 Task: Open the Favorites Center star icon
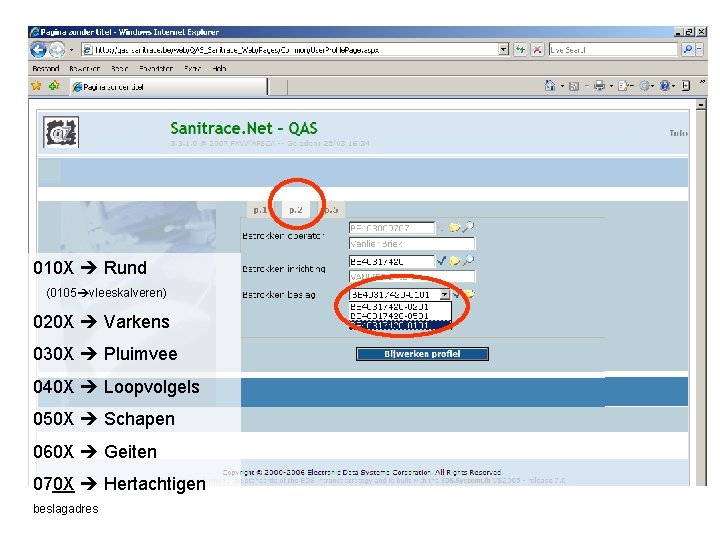click(x=36, y=86)
